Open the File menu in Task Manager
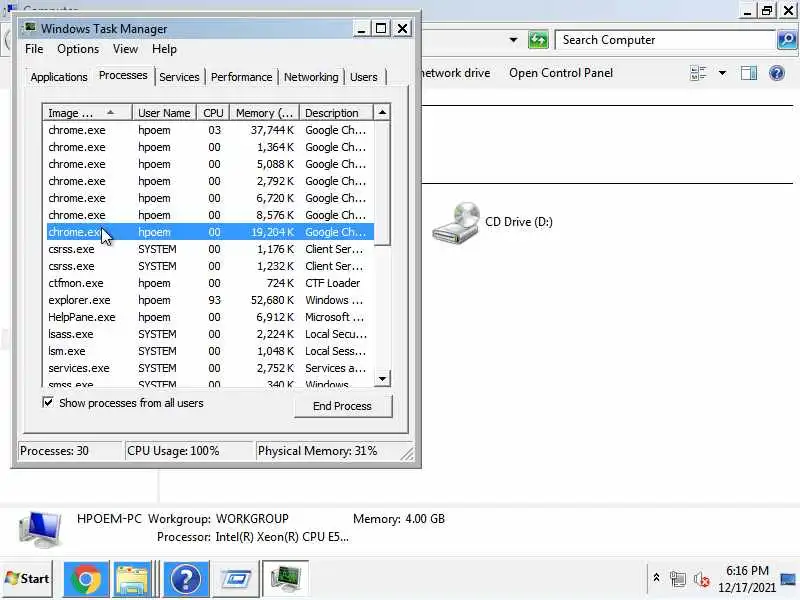The height and width of the screenshot is (600, 800). (34, 49)
